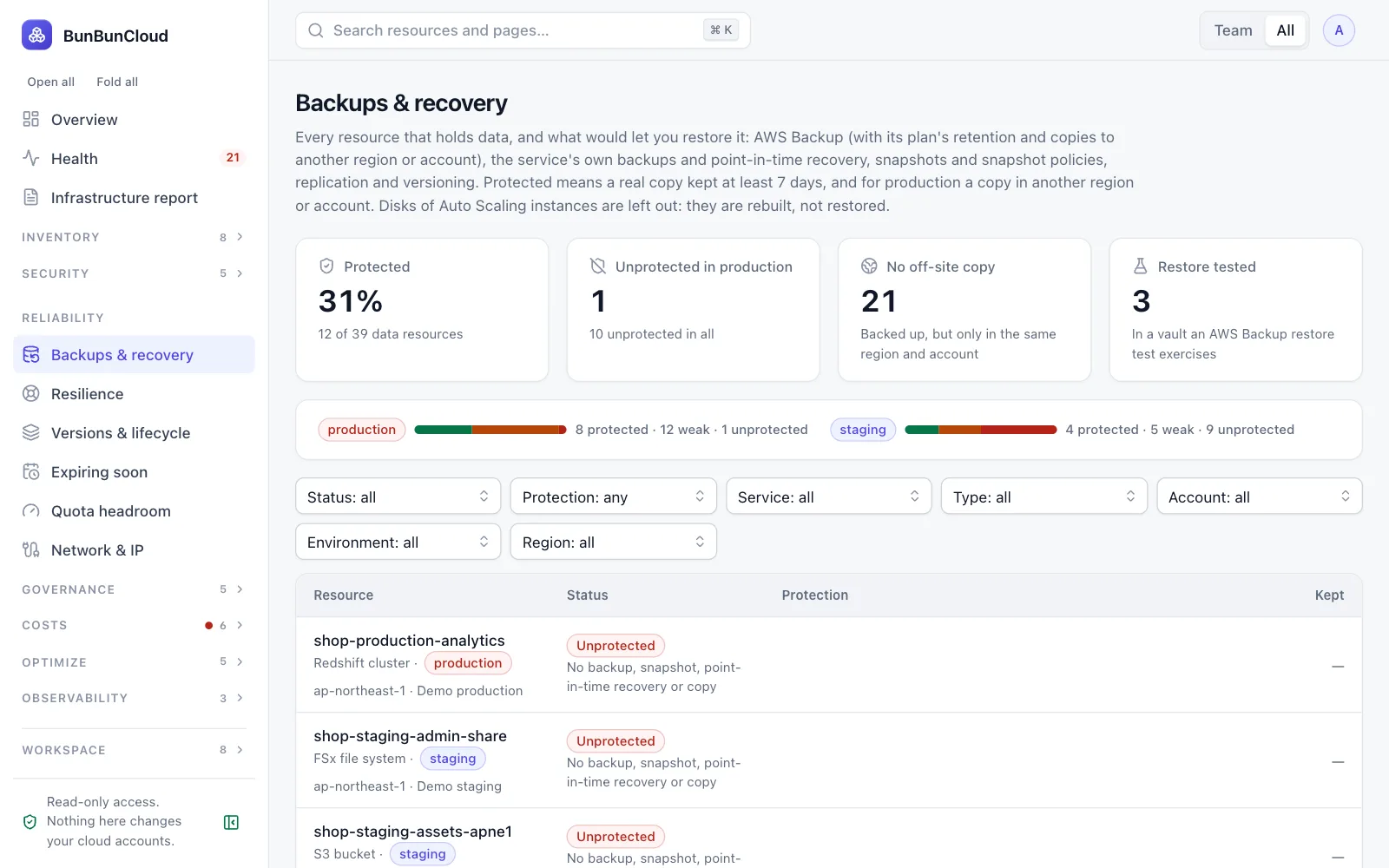
Task: Open the Service: all dropdown
Action: (x=829, y=496)
